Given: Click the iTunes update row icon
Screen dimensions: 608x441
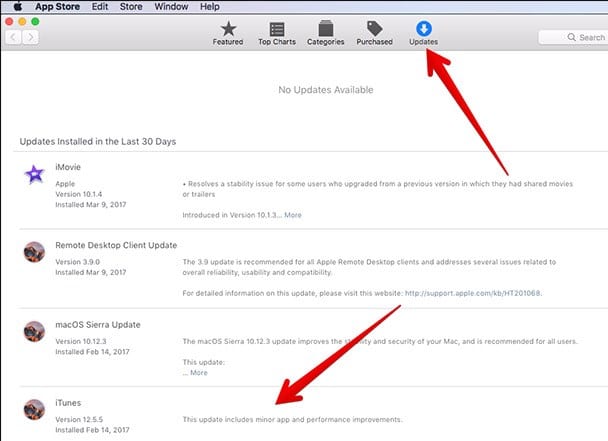Looking at the screenshot, I should [34, 410].
